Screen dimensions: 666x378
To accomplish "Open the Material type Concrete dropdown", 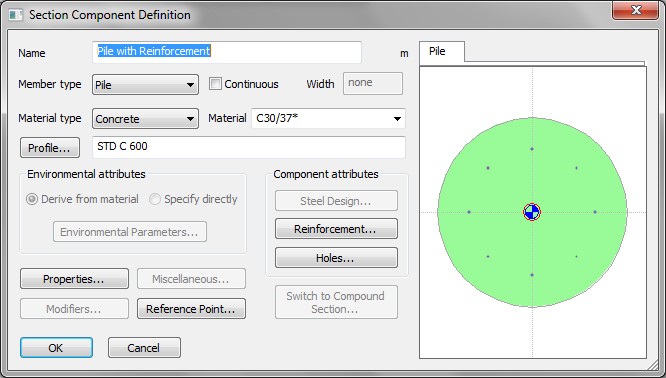I will click(145, 118).
